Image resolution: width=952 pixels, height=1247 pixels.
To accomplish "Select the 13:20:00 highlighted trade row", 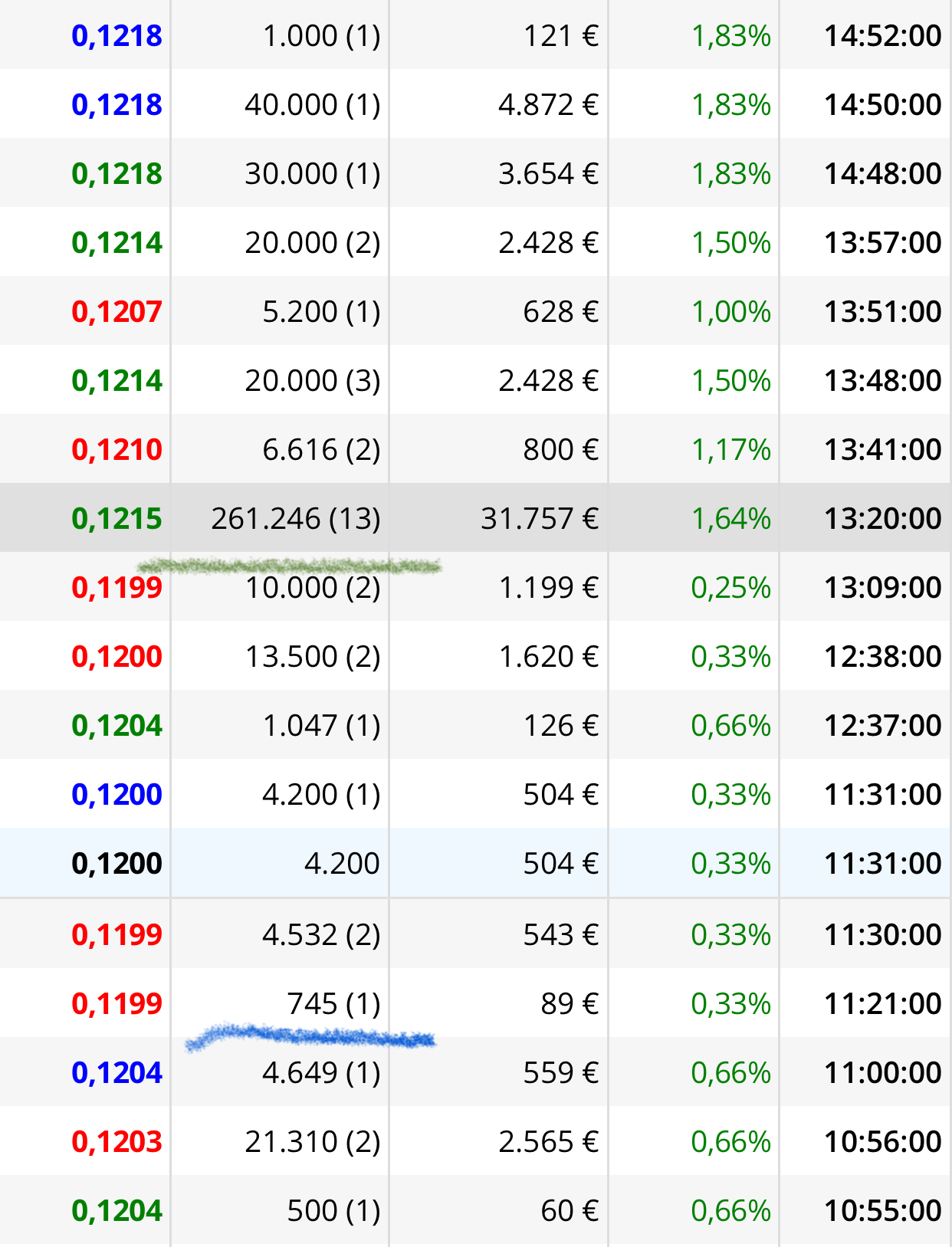I will (476, 517).
